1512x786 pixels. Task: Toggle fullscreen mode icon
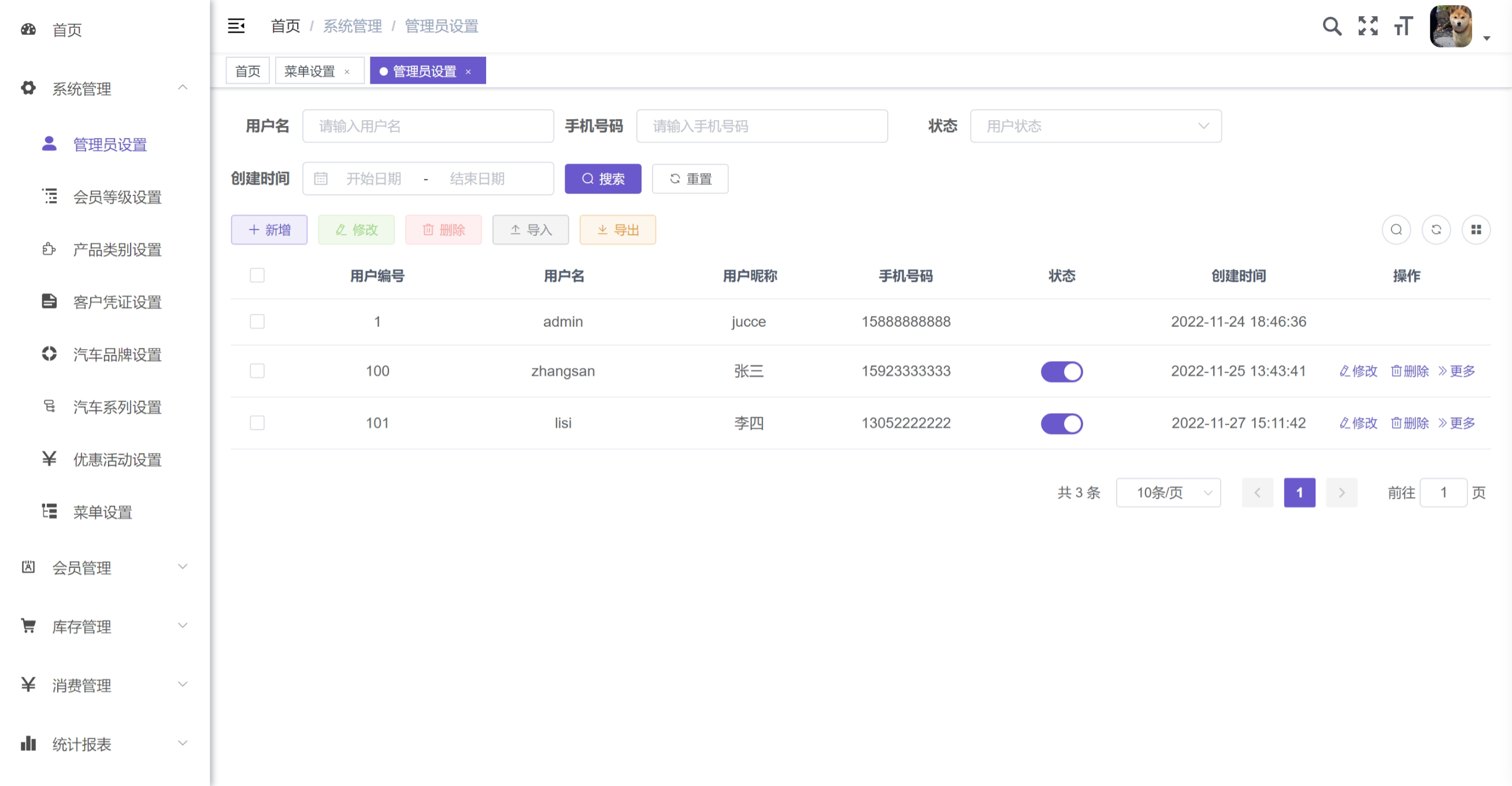tap(1367, 26)
